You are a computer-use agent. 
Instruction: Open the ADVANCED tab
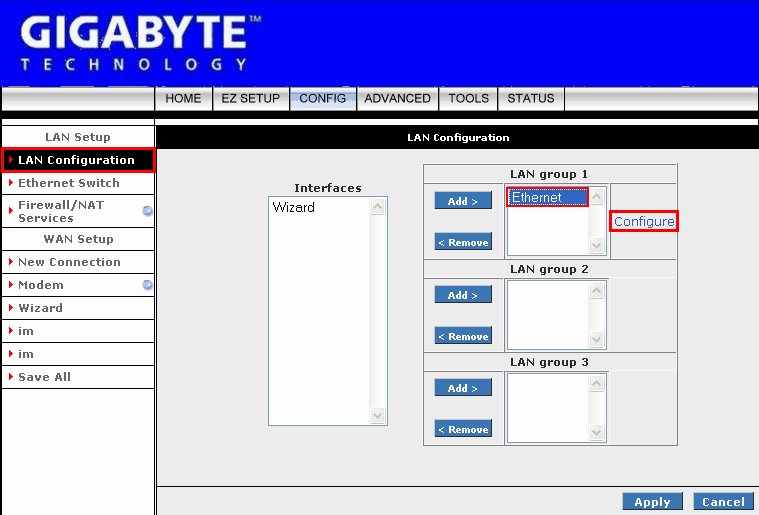coord(397,99)
